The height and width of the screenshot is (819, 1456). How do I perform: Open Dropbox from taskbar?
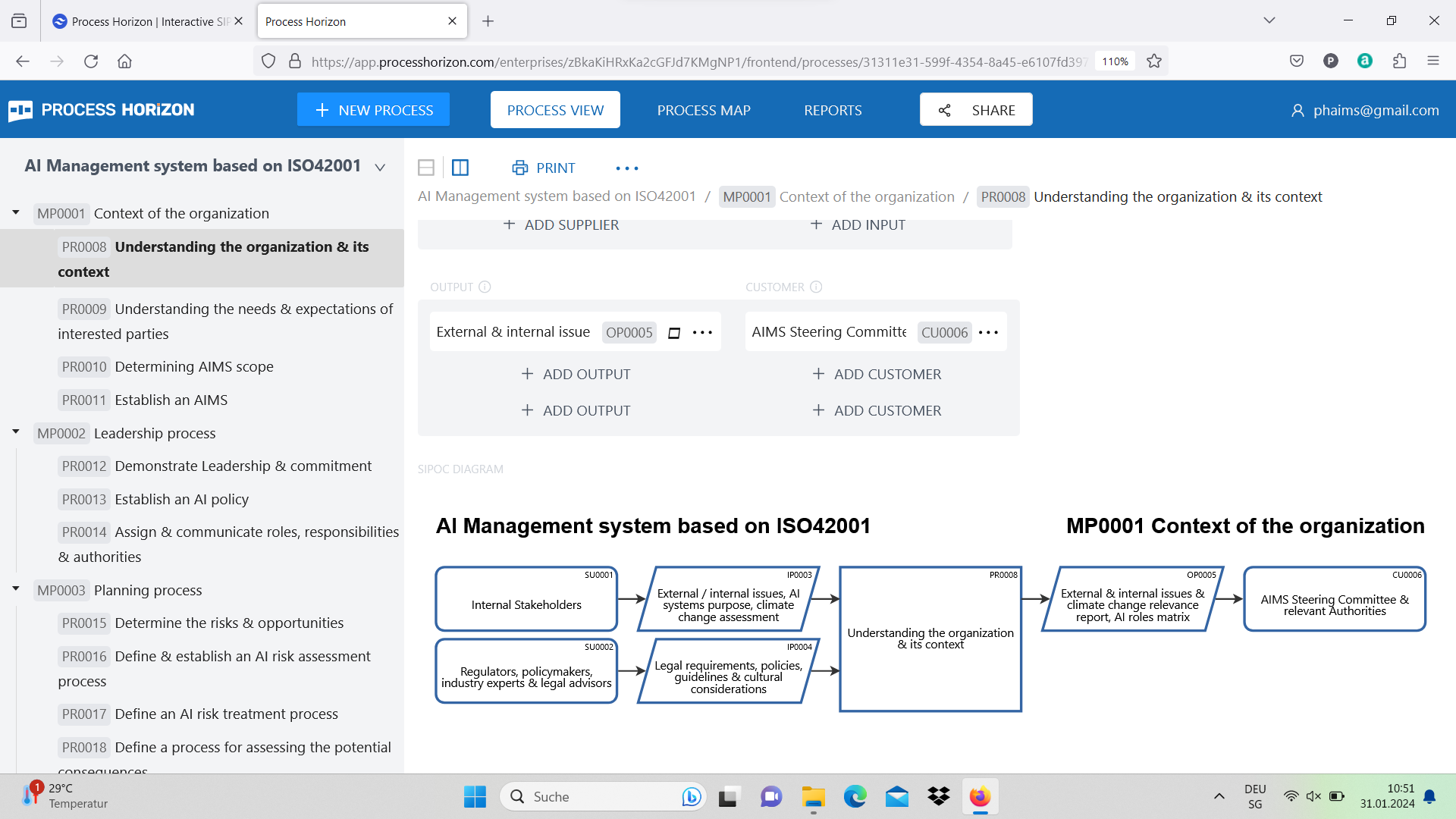point(939,797)
